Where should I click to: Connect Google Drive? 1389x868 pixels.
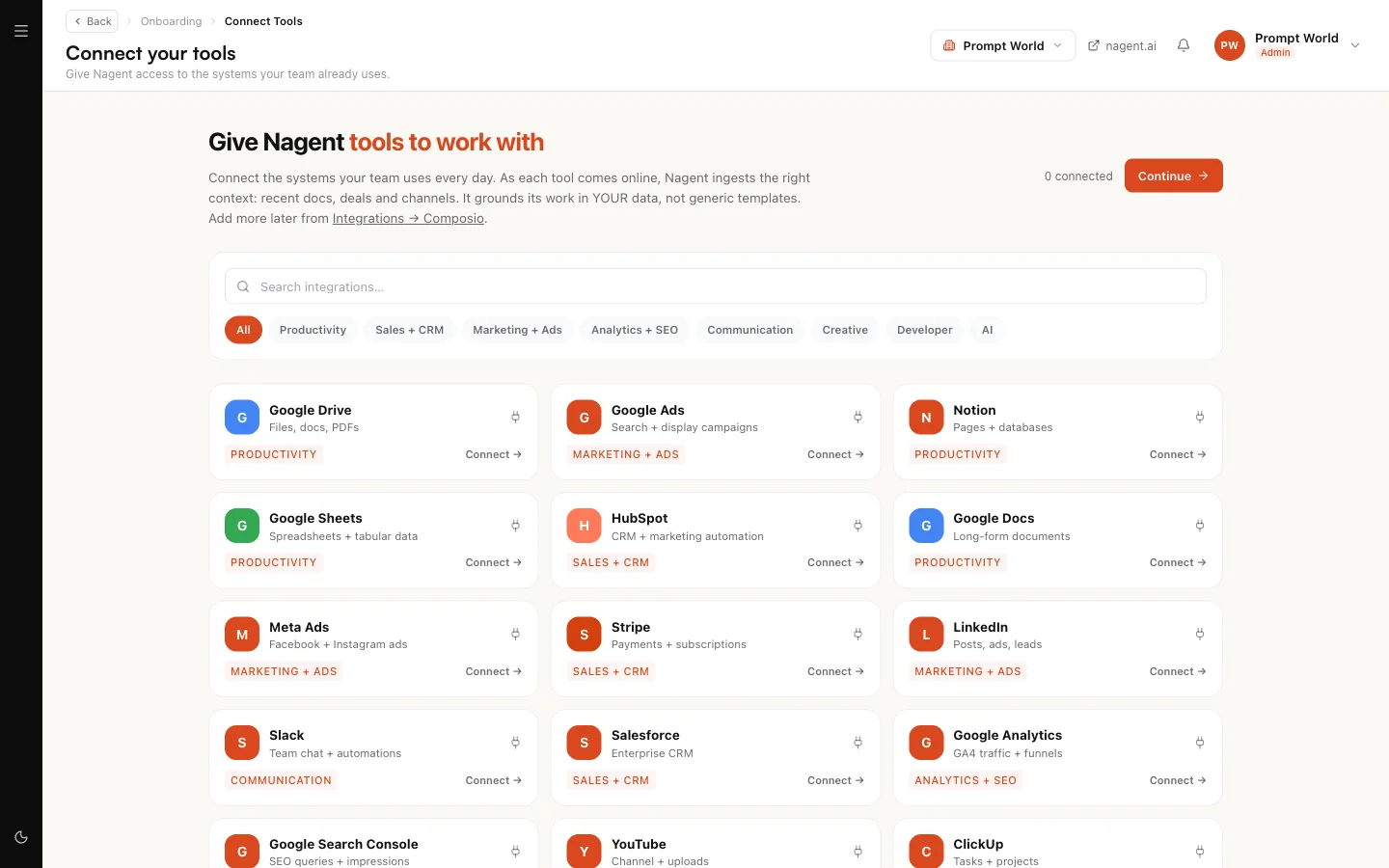tap(493, 454)
